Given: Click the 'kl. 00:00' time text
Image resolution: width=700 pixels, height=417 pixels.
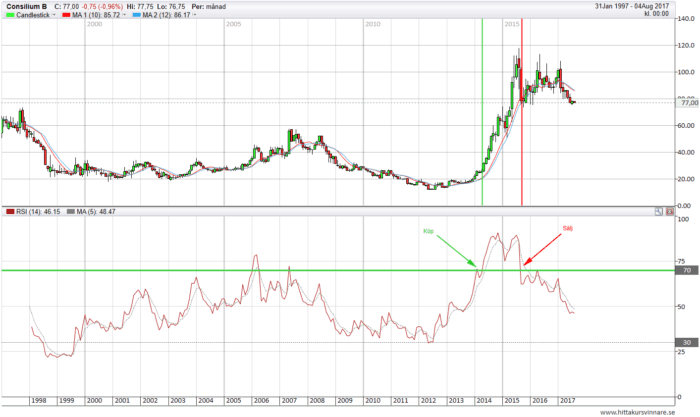Looking at the screenshot, I should [x=656, y=13].
